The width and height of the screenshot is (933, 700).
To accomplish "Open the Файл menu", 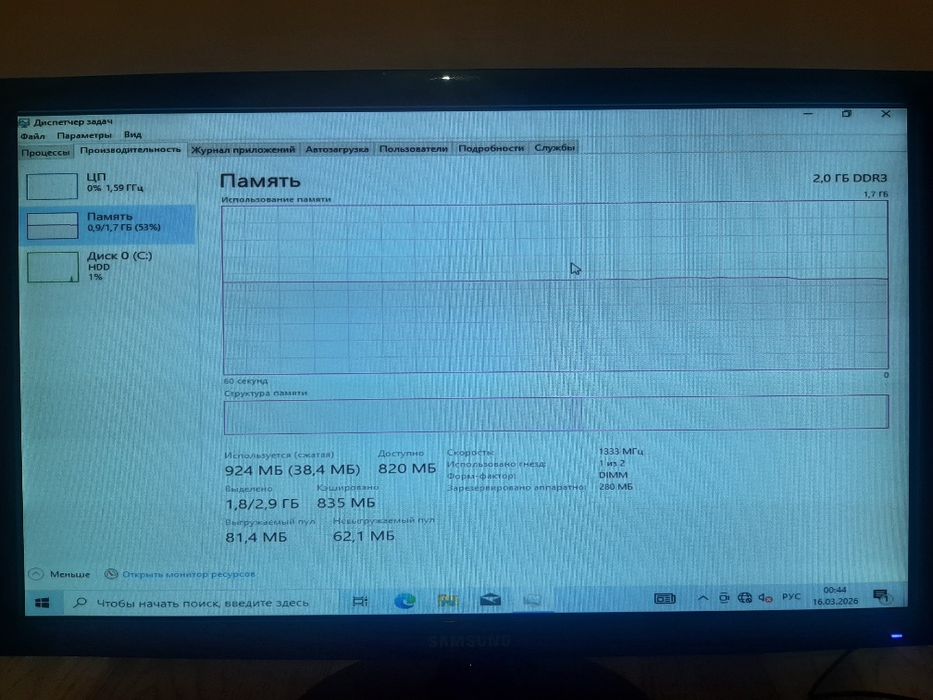I will [32, 136].
